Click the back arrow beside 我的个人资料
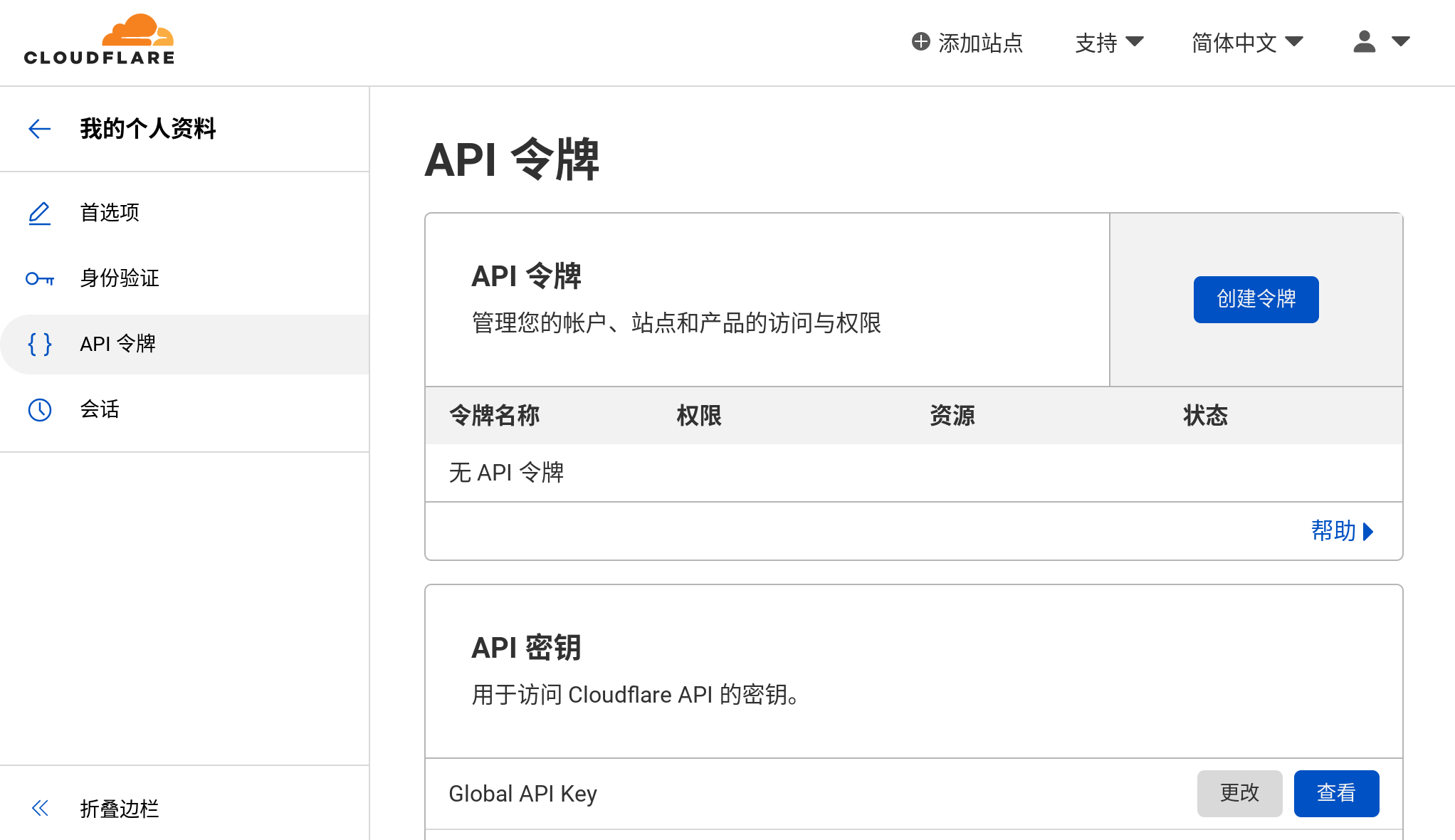The height and width of the screenshot is (840, 1455). [40, 129]
